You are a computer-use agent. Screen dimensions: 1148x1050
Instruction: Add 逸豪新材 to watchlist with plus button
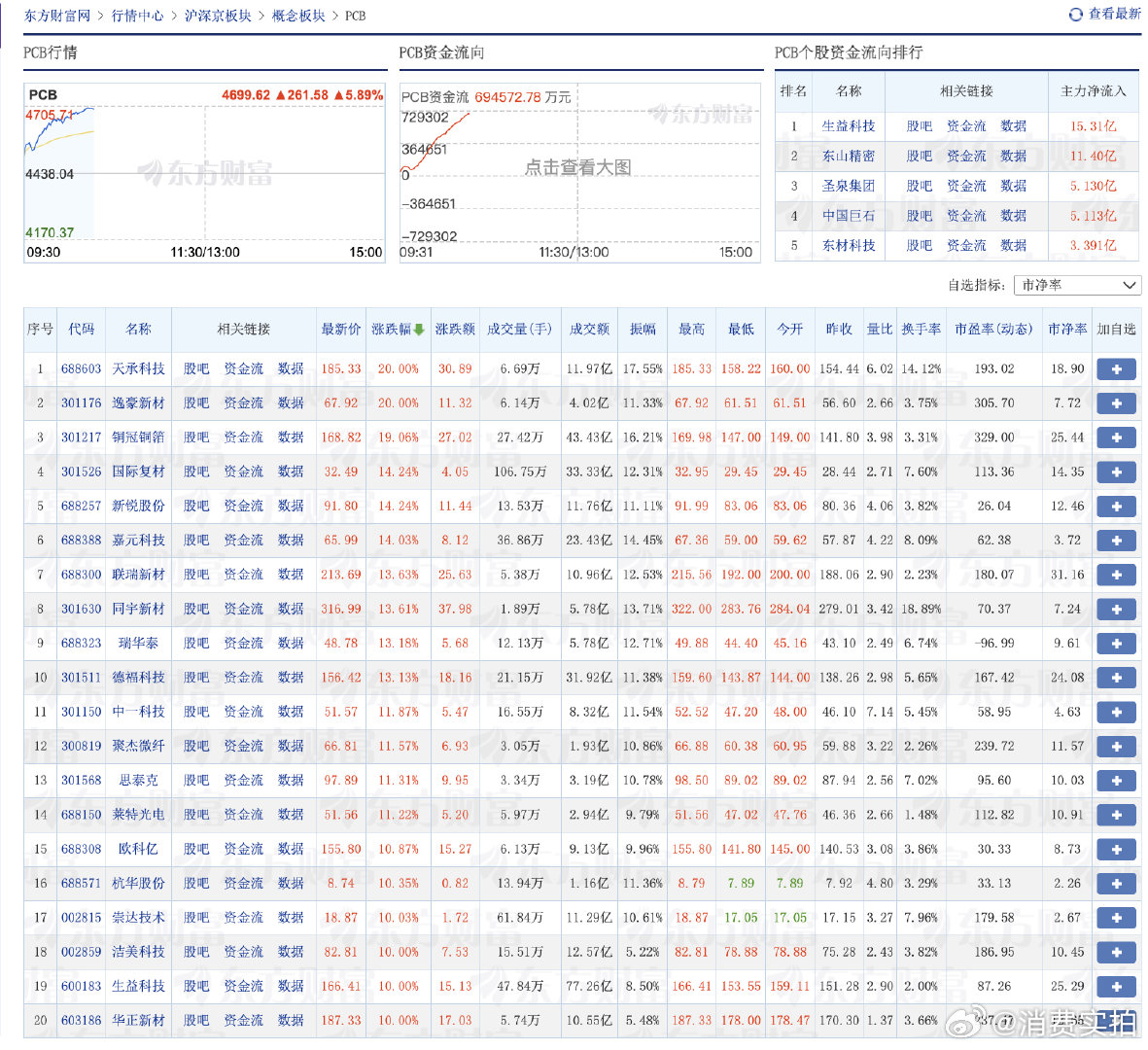(x=1116, y=403)
